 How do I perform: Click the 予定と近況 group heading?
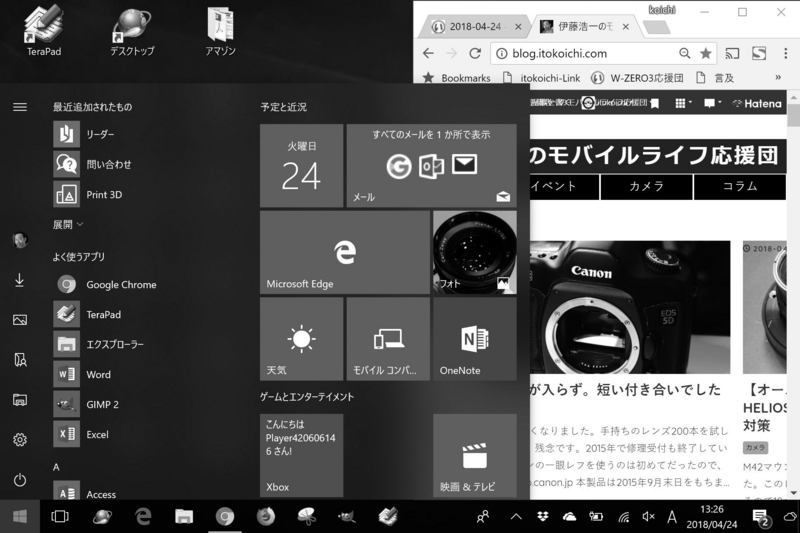tap(284, 107)
